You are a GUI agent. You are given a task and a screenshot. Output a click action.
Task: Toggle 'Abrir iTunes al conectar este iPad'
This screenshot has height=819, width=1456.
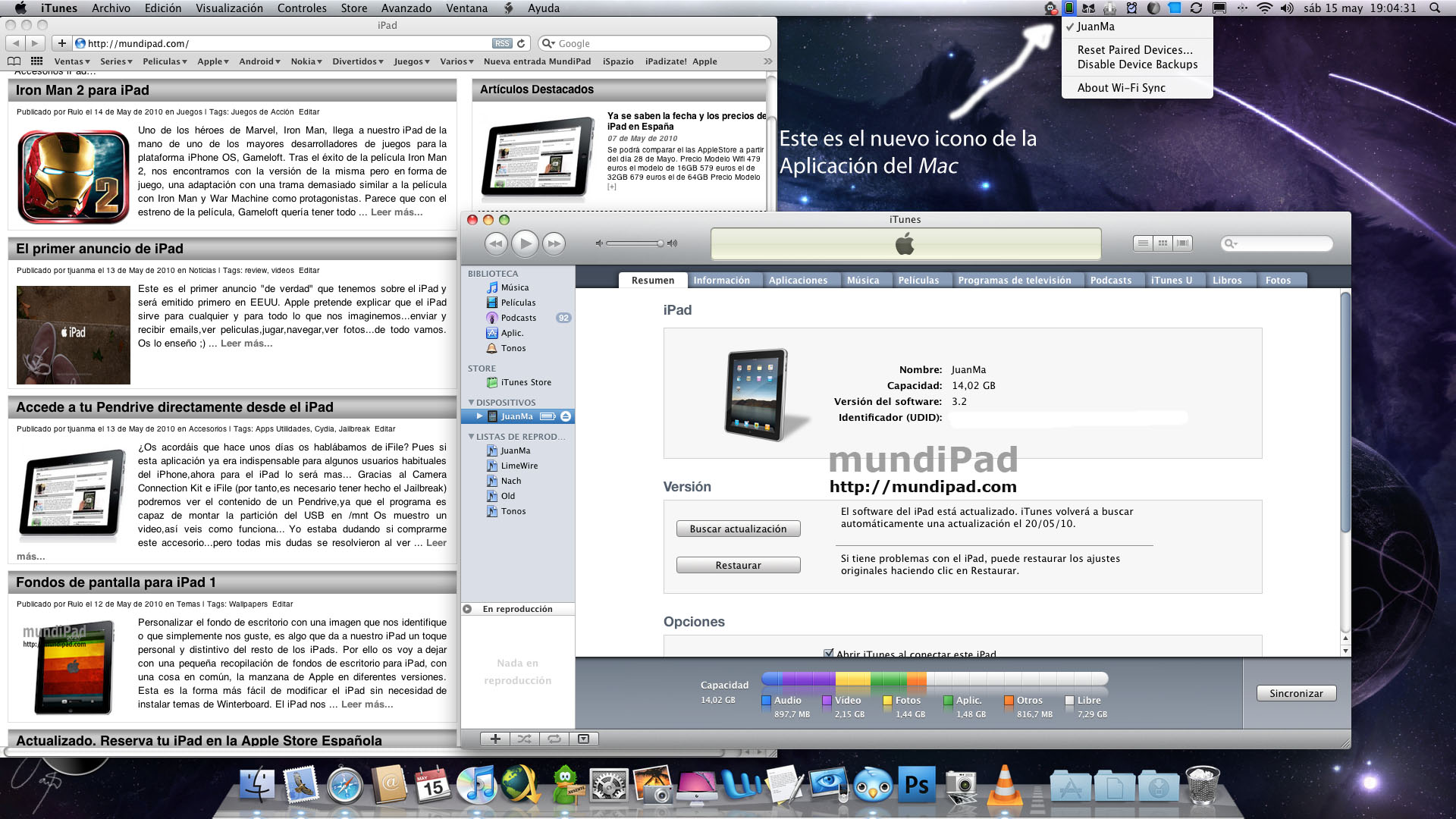coord(828,654)
